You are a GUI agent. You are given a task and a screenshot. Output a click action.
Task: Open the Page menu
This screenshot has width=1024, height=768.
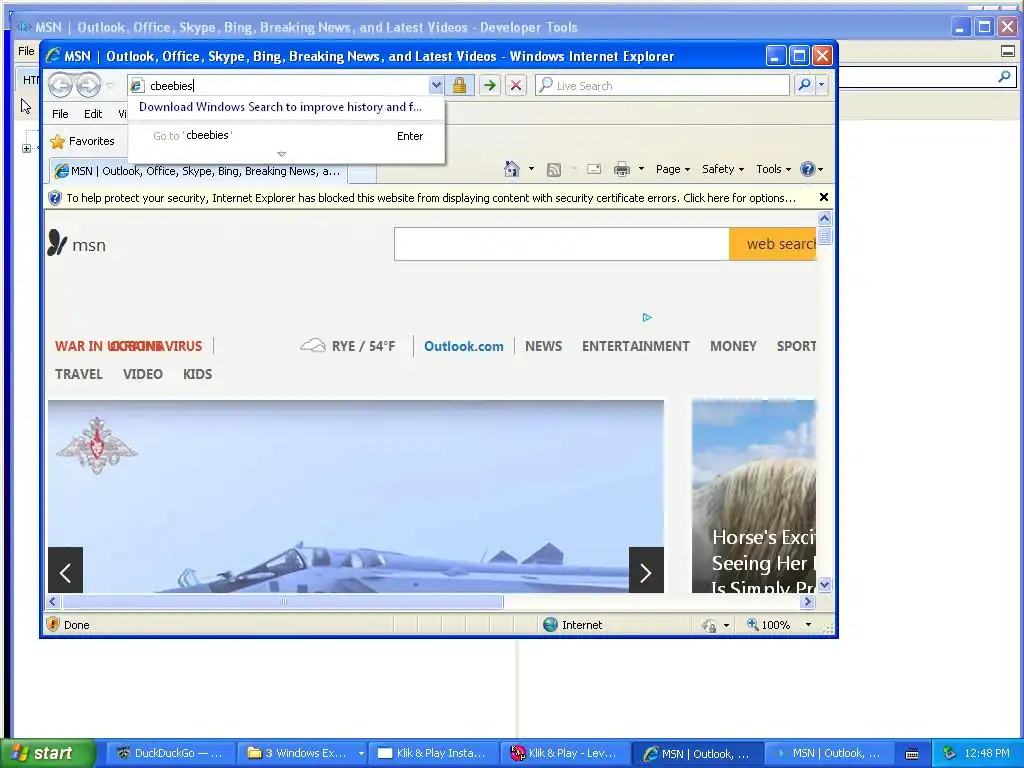click(x=673, y=169)
